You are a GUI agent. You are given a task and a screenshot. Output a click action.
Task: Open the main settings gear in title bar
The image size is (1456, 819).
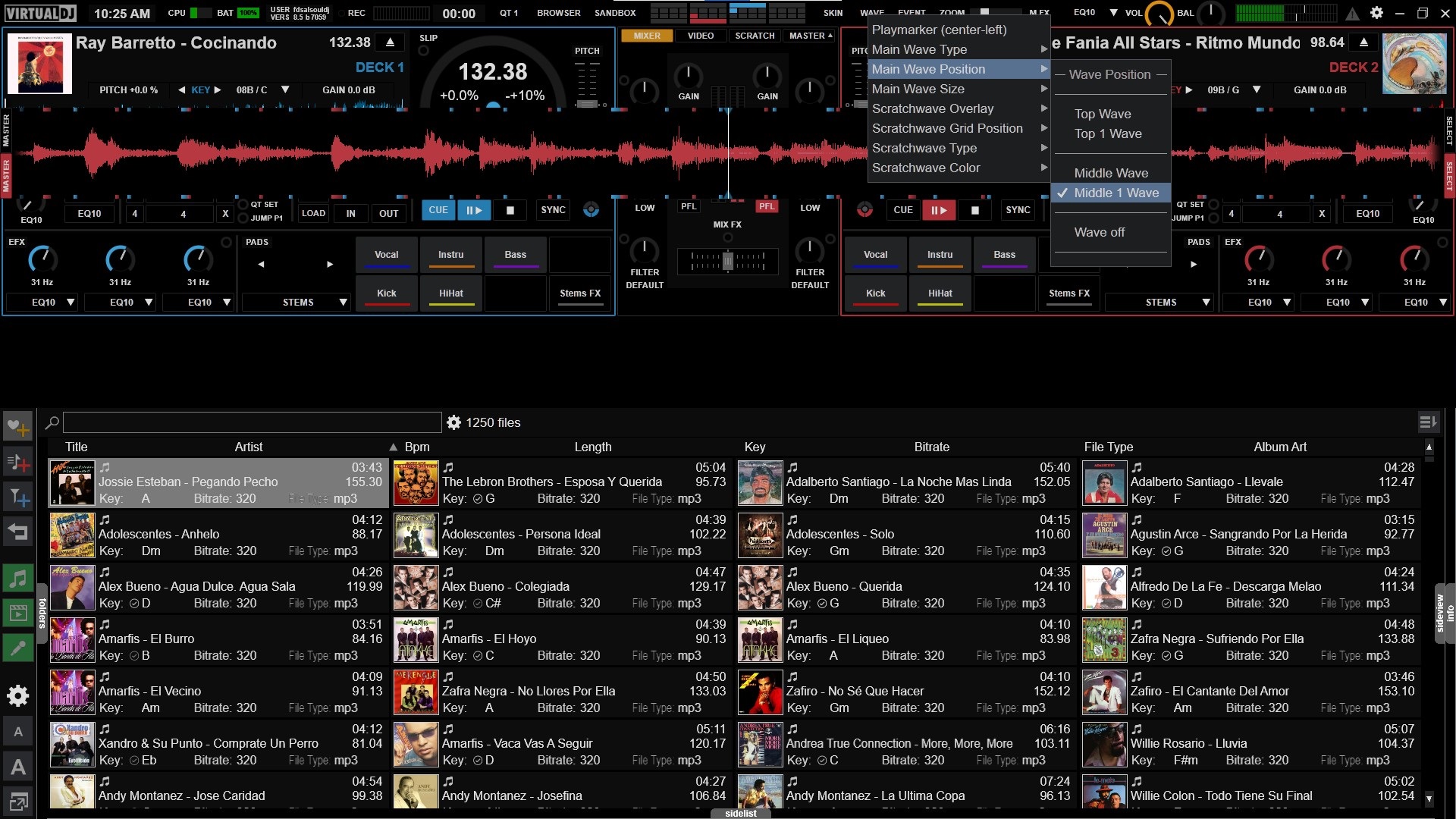point(1377,13)
